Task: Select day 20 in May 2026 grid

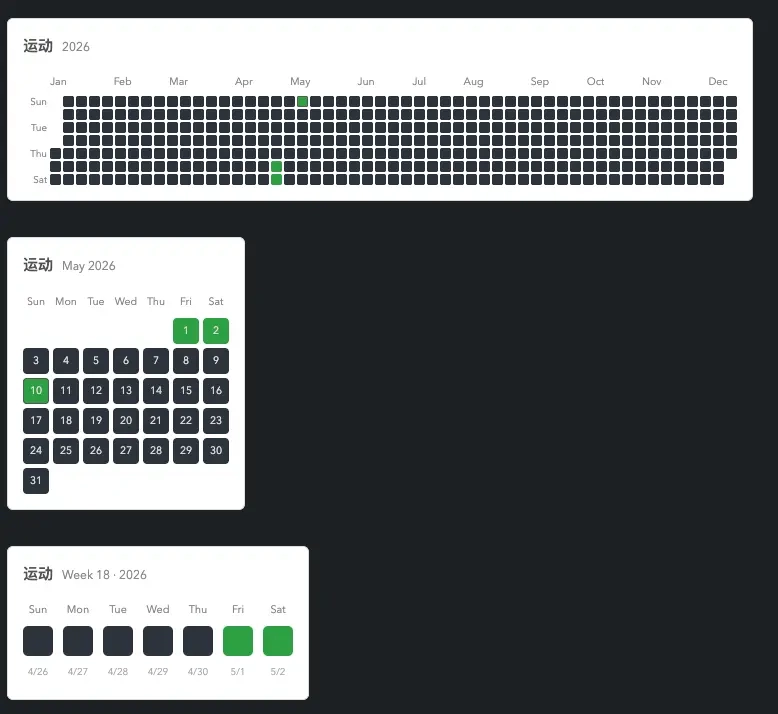Action: click(126, 420)
